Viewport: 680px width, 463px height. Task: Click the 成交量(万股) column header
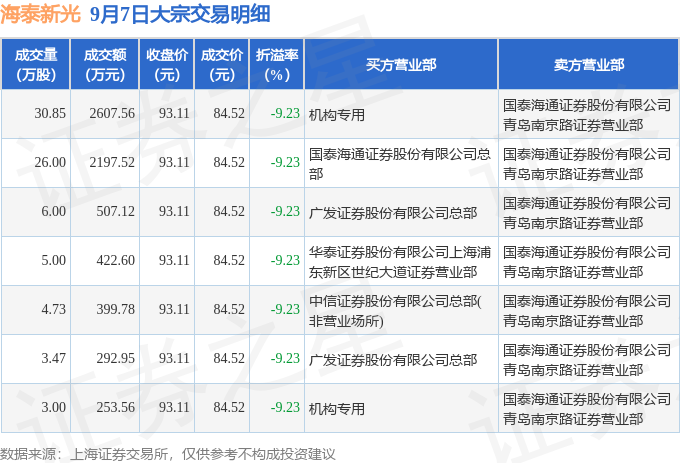point(36,64)
